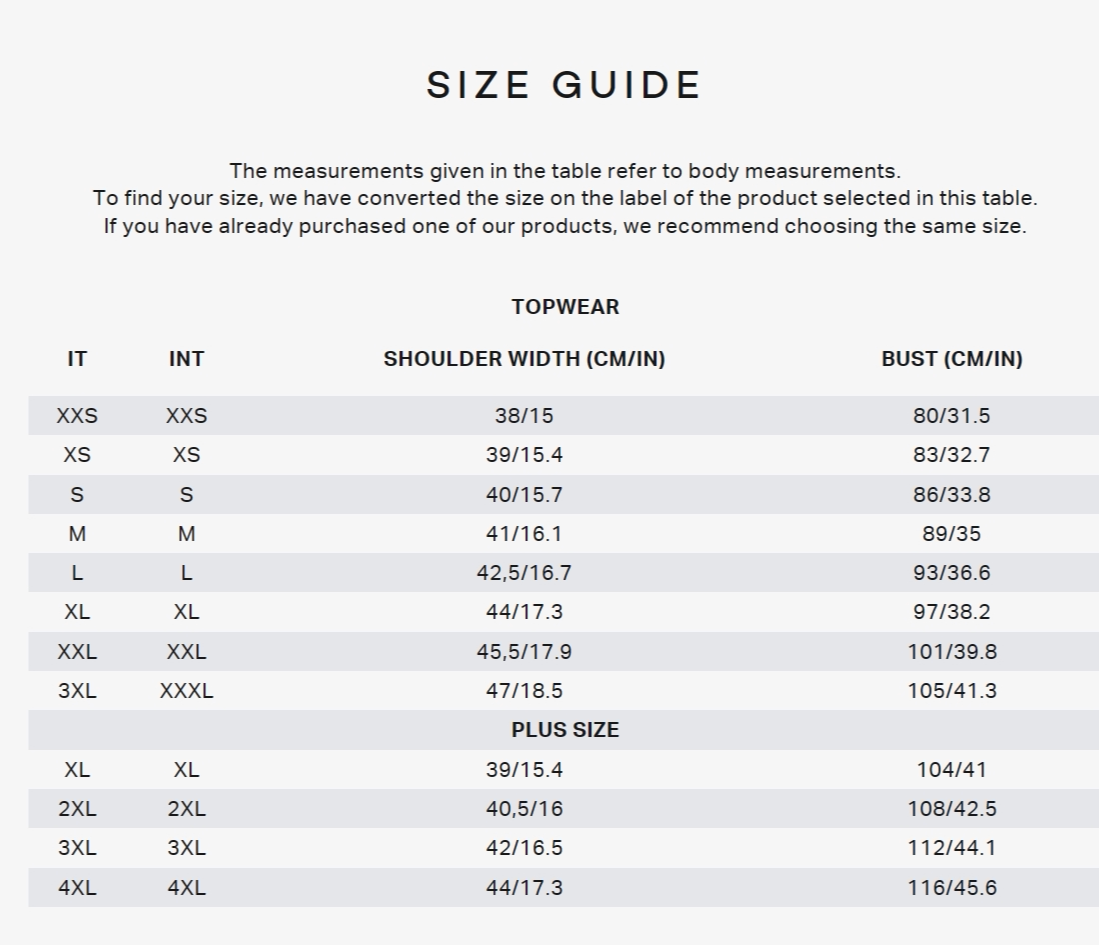Click the INT column header
1099x945 pixels.
(x=186, y=359)
